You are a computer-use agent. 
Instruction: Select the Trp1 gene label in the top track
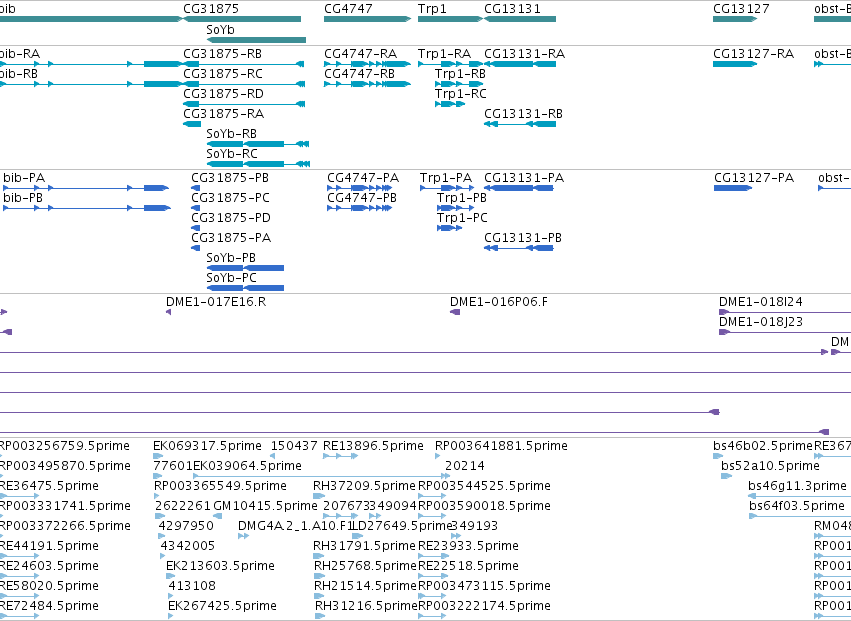(433, 9)
